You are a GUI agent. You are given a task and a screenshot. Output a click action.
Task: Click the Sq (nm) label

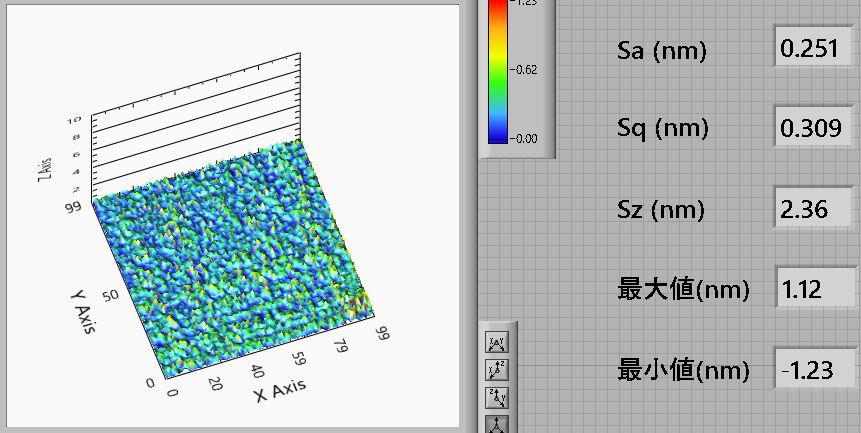pos(662,129)
